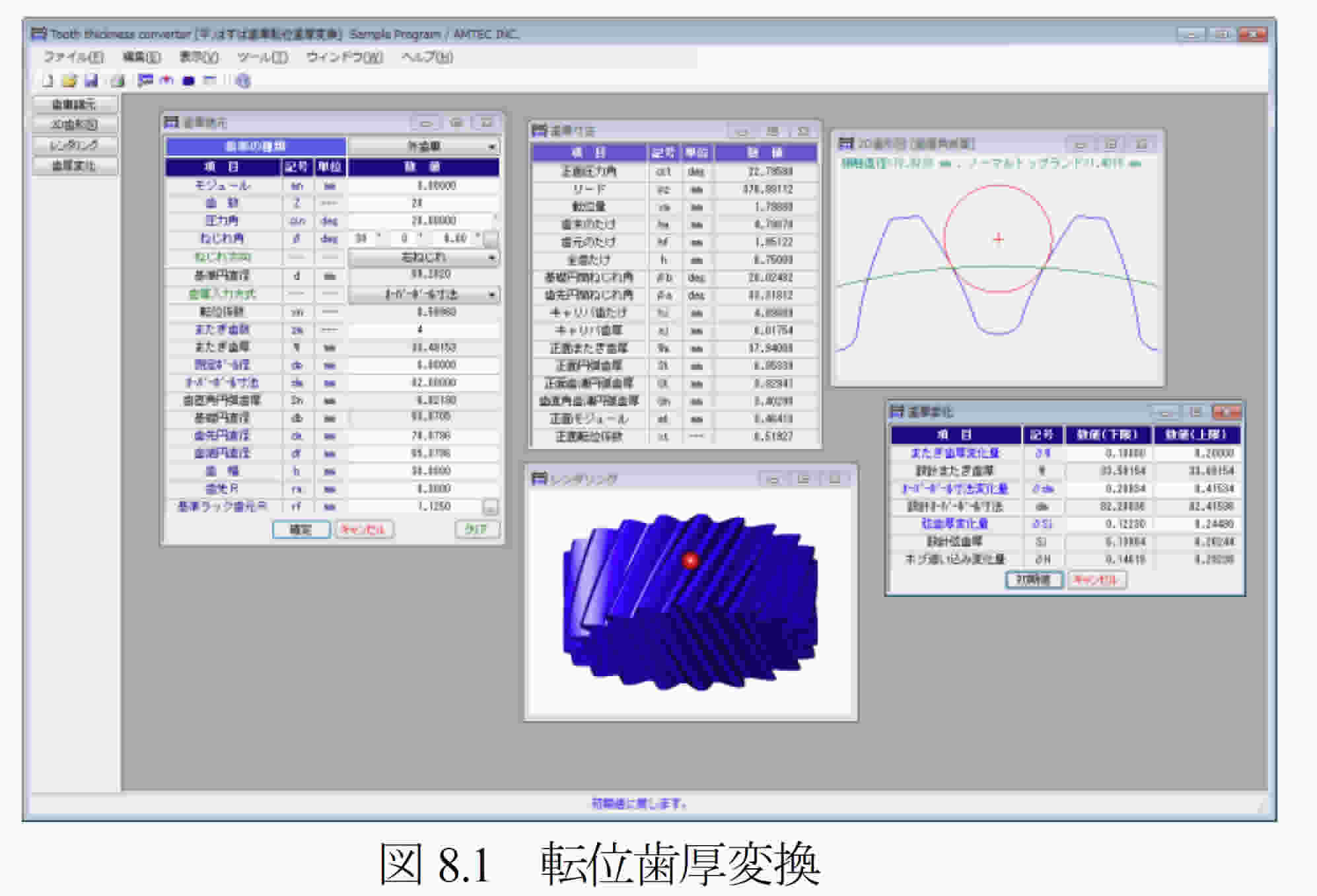The height and width of the screenshot is (896, 1317).
Task: Click the 歯車諸元 sidebar button
Action: (x=75, y=104)
